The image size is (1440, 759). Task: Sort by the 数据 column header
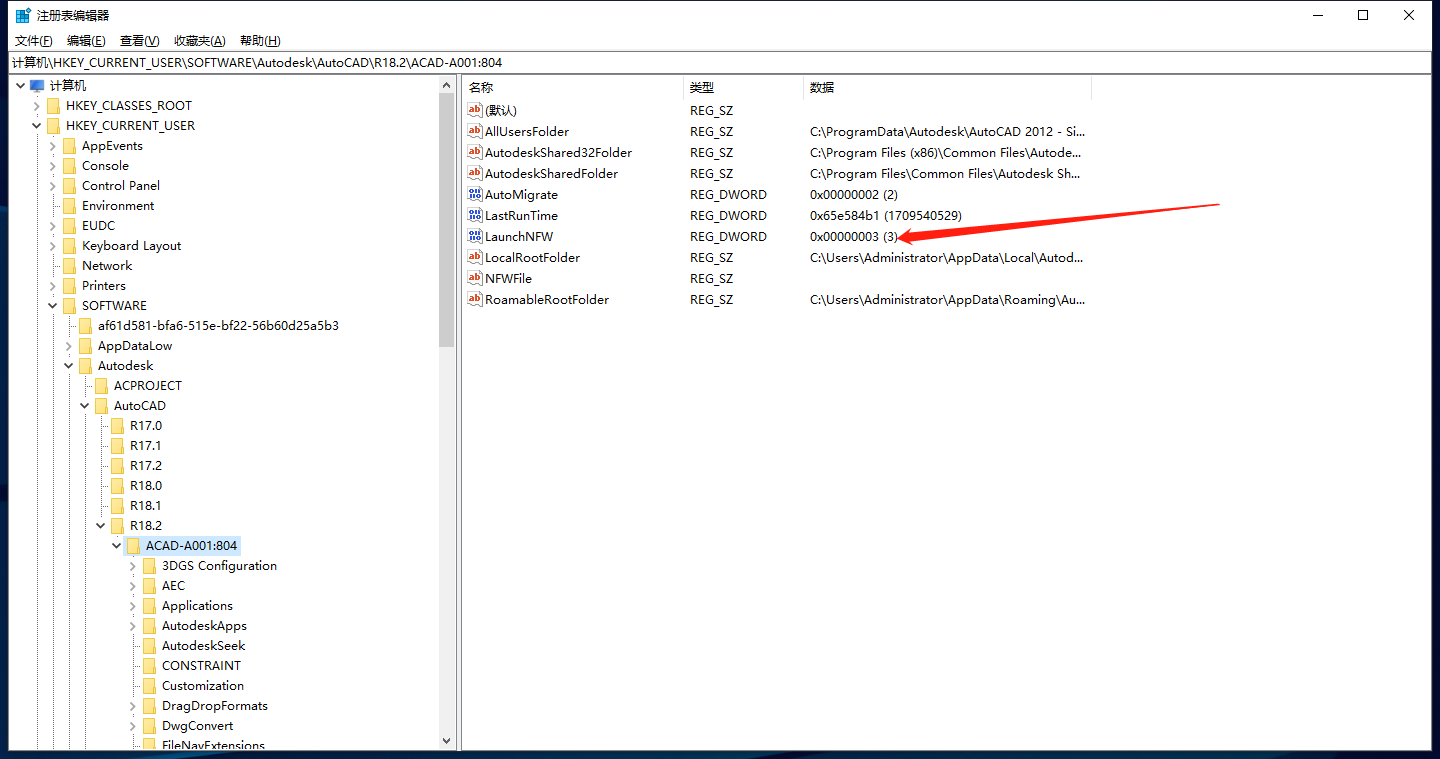(x=947, y=88)
